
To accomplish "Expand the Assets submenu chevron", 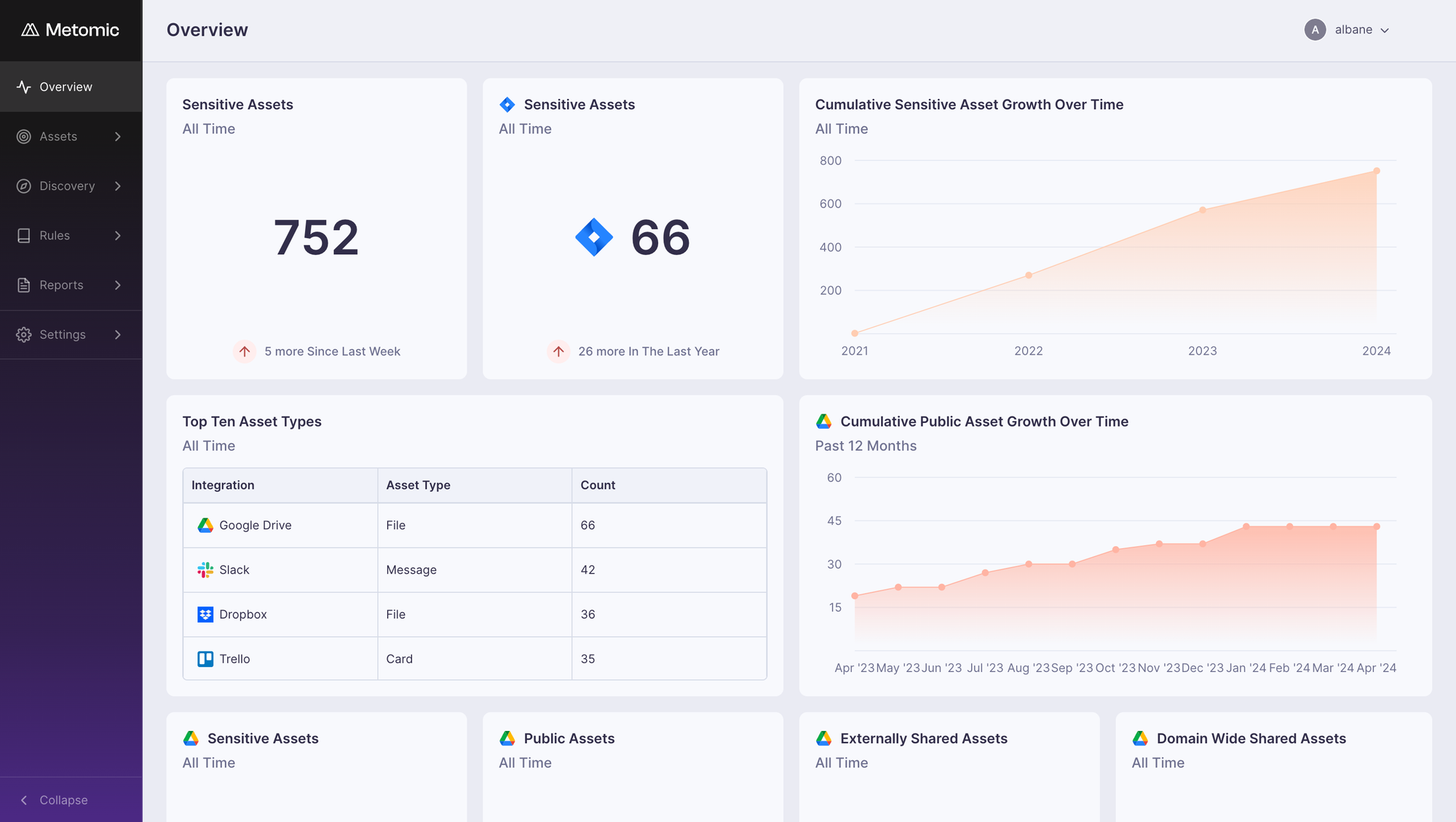I will pyautogui.click(x=118, y=136).
